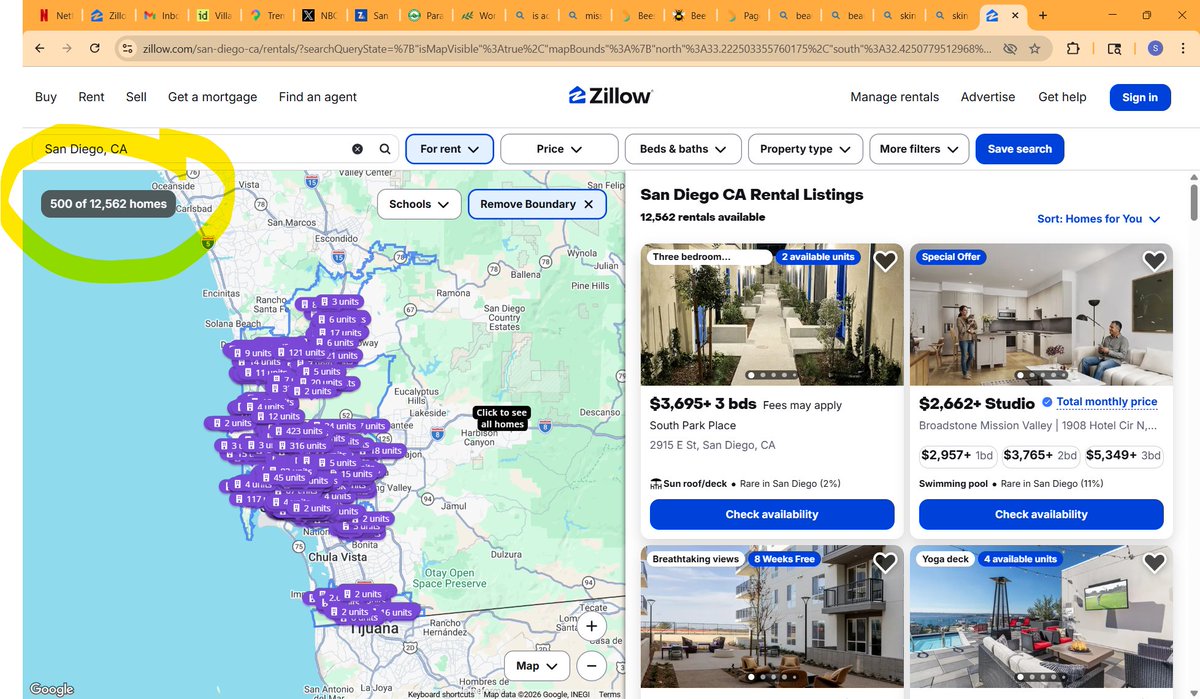Switch to the Gmail Inbox browser tab

pyautogui.click(x=160, y=15)
